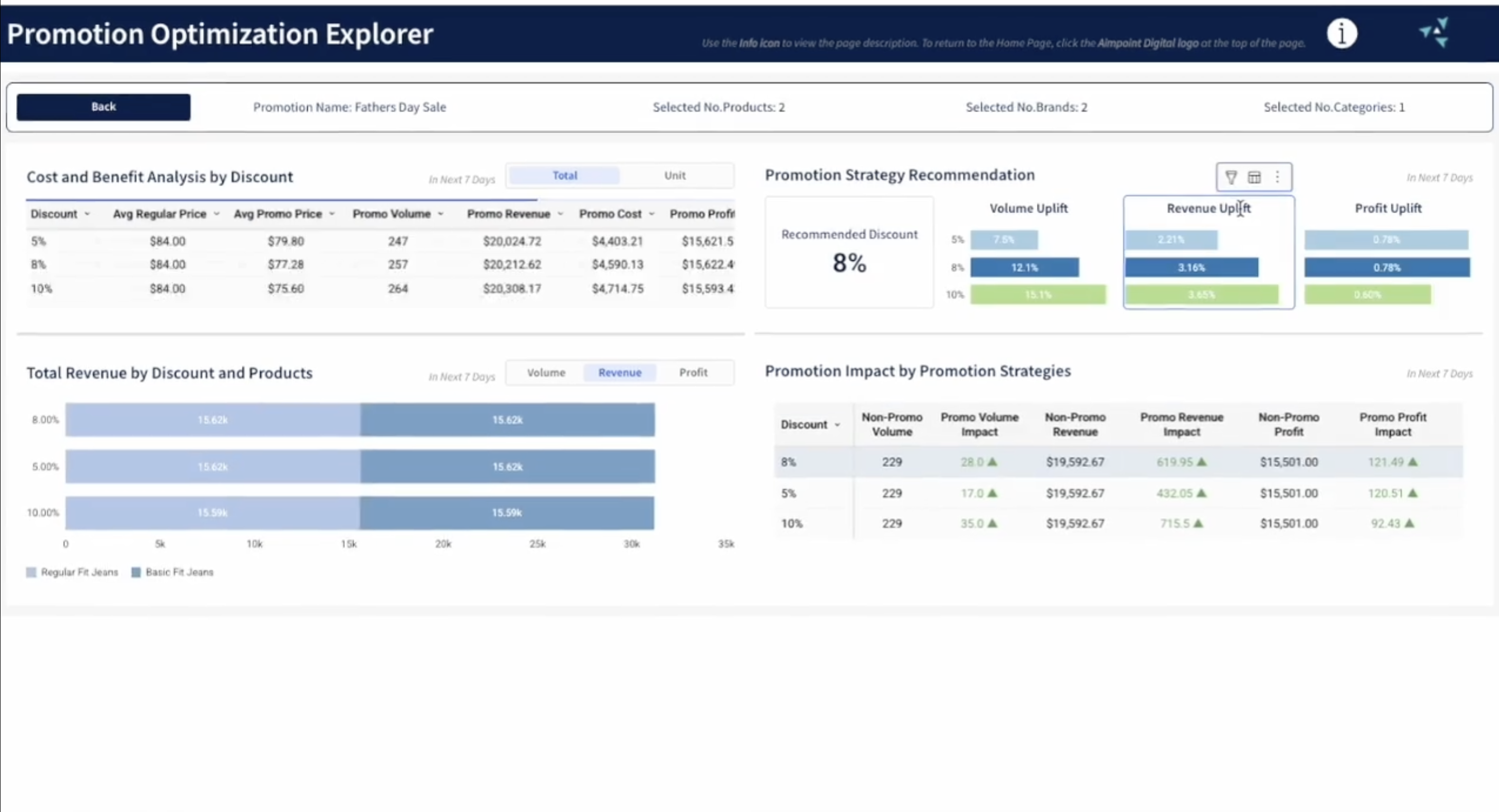
Task: Open the filter icon in Promotion Strategy panel
Action: click(1231, 177)
